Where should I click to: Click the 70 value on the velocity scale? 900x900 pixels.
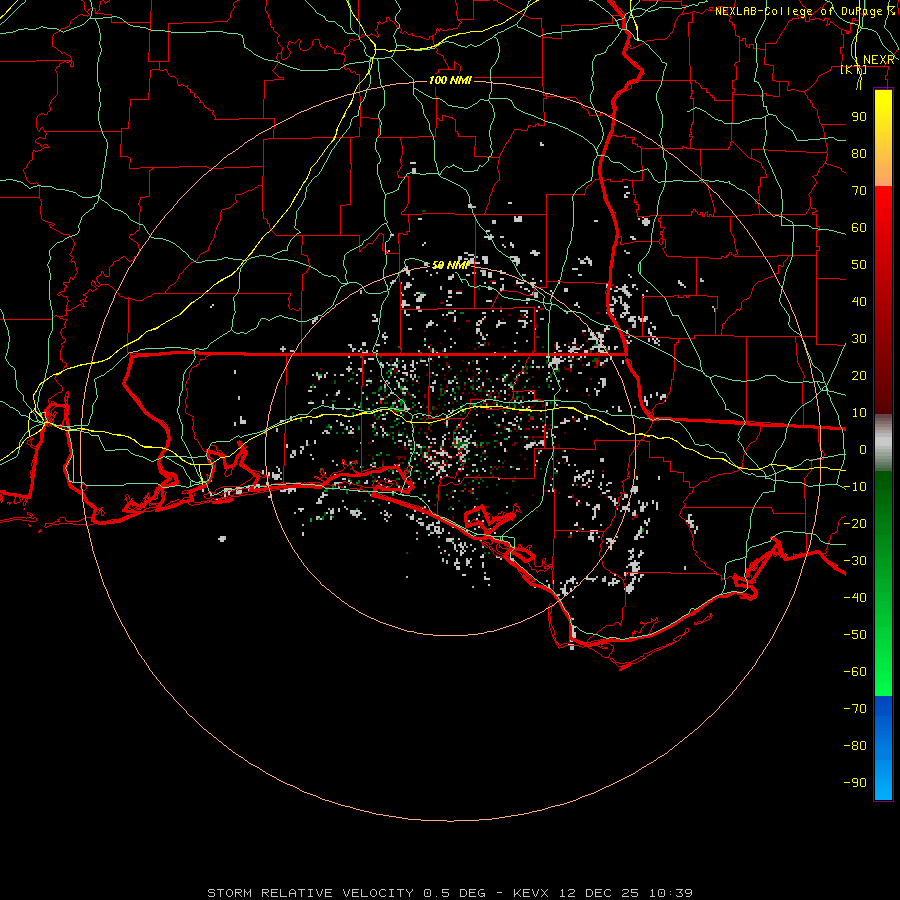point(859,191)
